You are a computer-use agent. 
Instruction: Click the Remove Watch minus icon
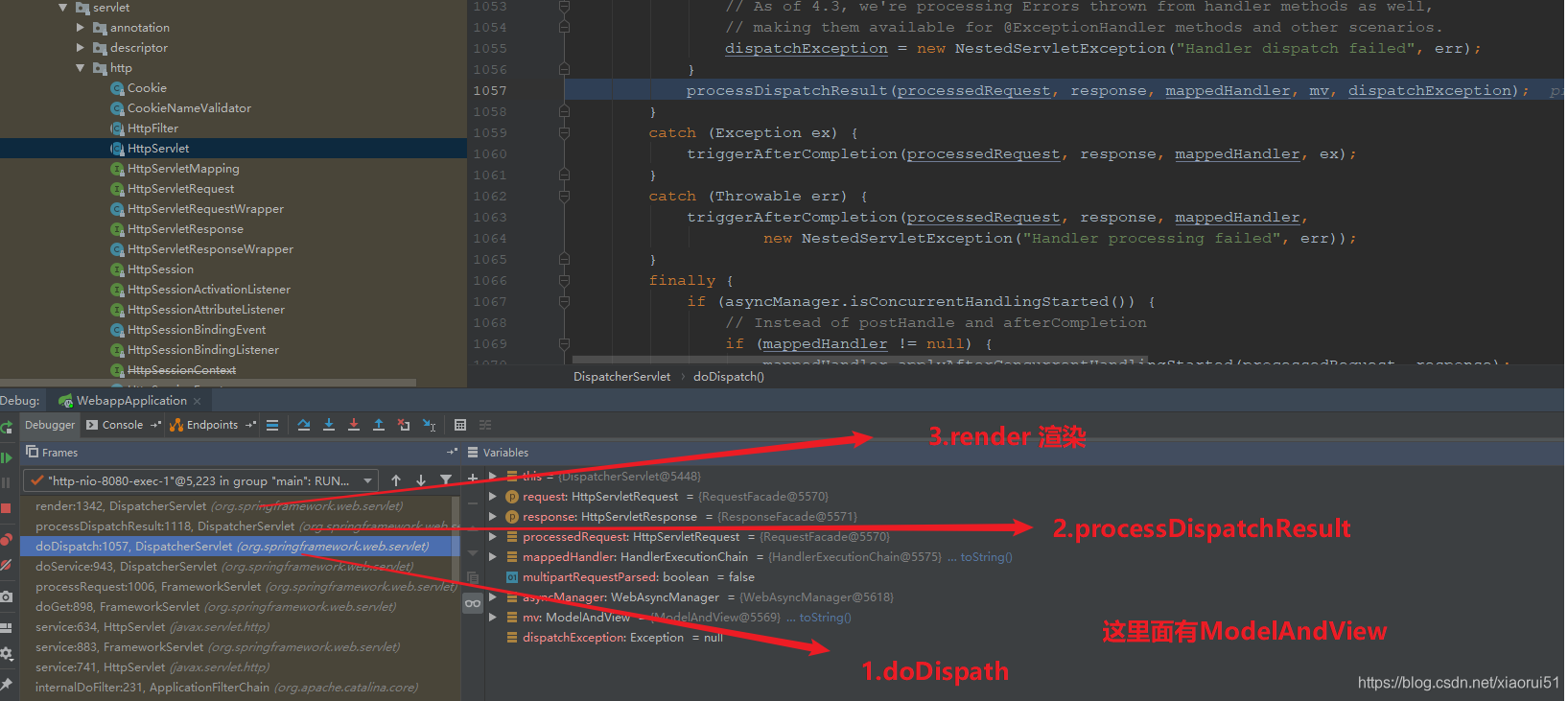point(473,502)
